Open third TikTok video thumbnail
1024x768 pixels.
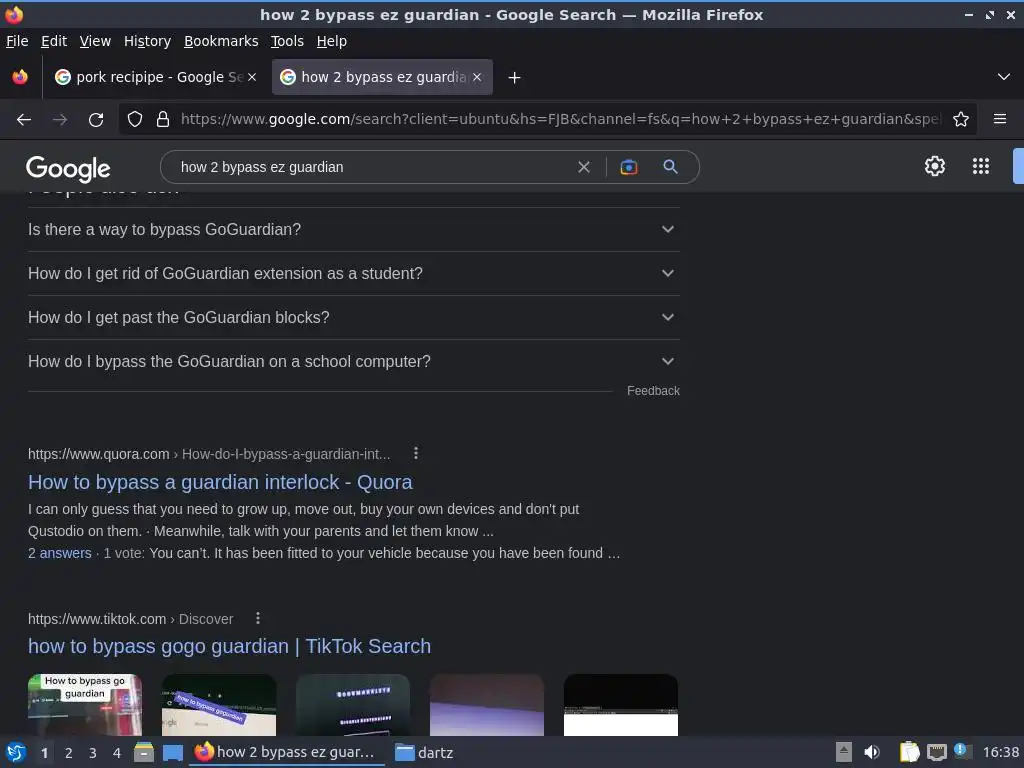pos(353,705)
